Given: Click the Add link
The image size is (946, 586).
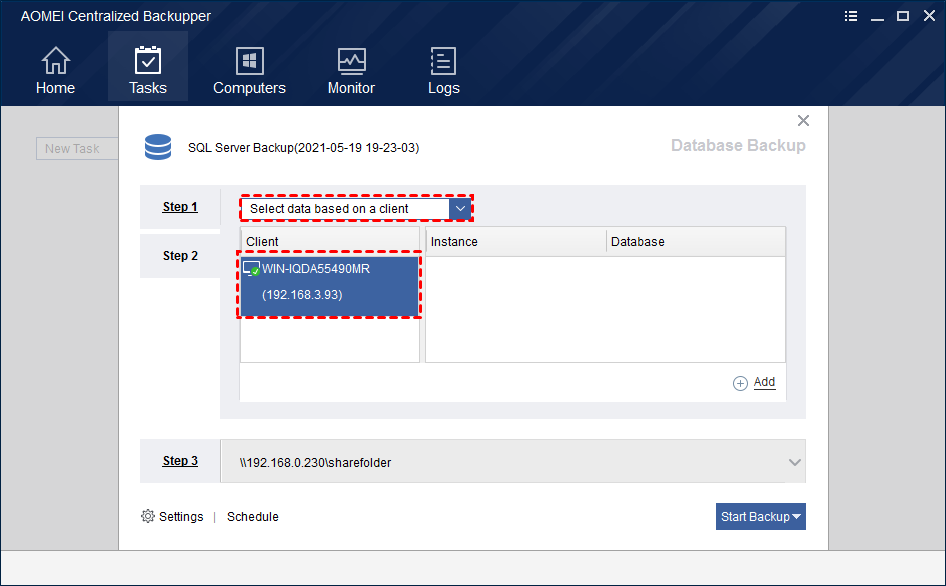Looking at the screenshot, I should (764, 382).
